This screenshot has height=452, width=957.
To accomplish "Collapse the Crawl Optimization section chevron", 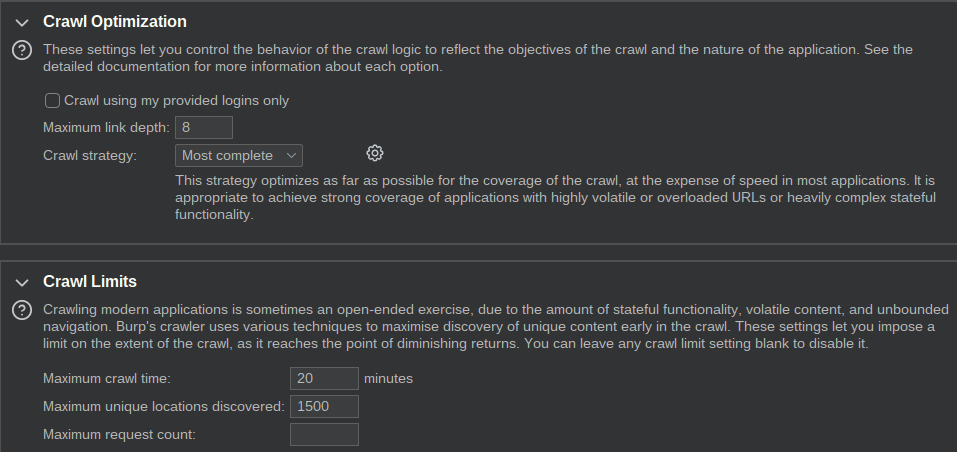I will (x=22, y=23).
